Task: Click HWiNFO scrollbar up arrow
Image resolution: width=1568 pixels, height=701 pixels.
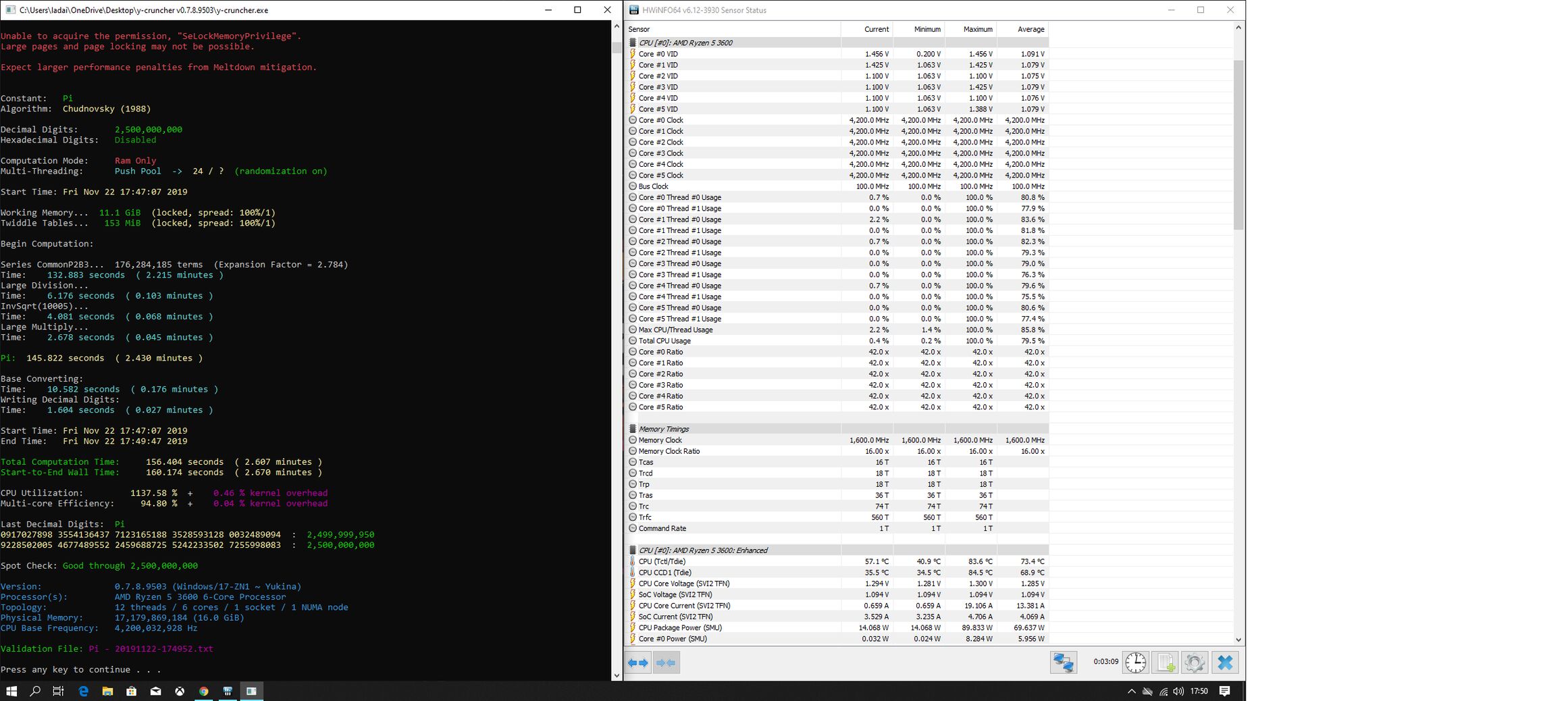Action: [x=1238, y=28]
